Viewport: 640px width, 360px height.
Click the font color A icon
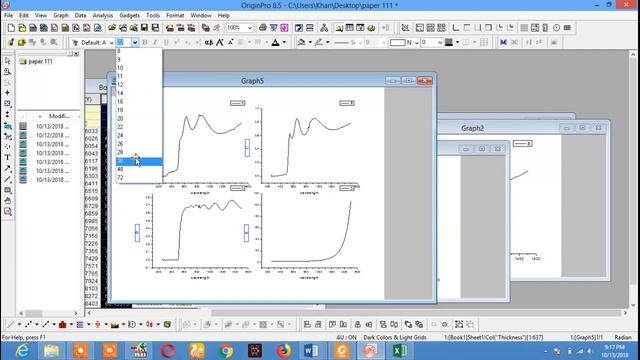(276, 42)
